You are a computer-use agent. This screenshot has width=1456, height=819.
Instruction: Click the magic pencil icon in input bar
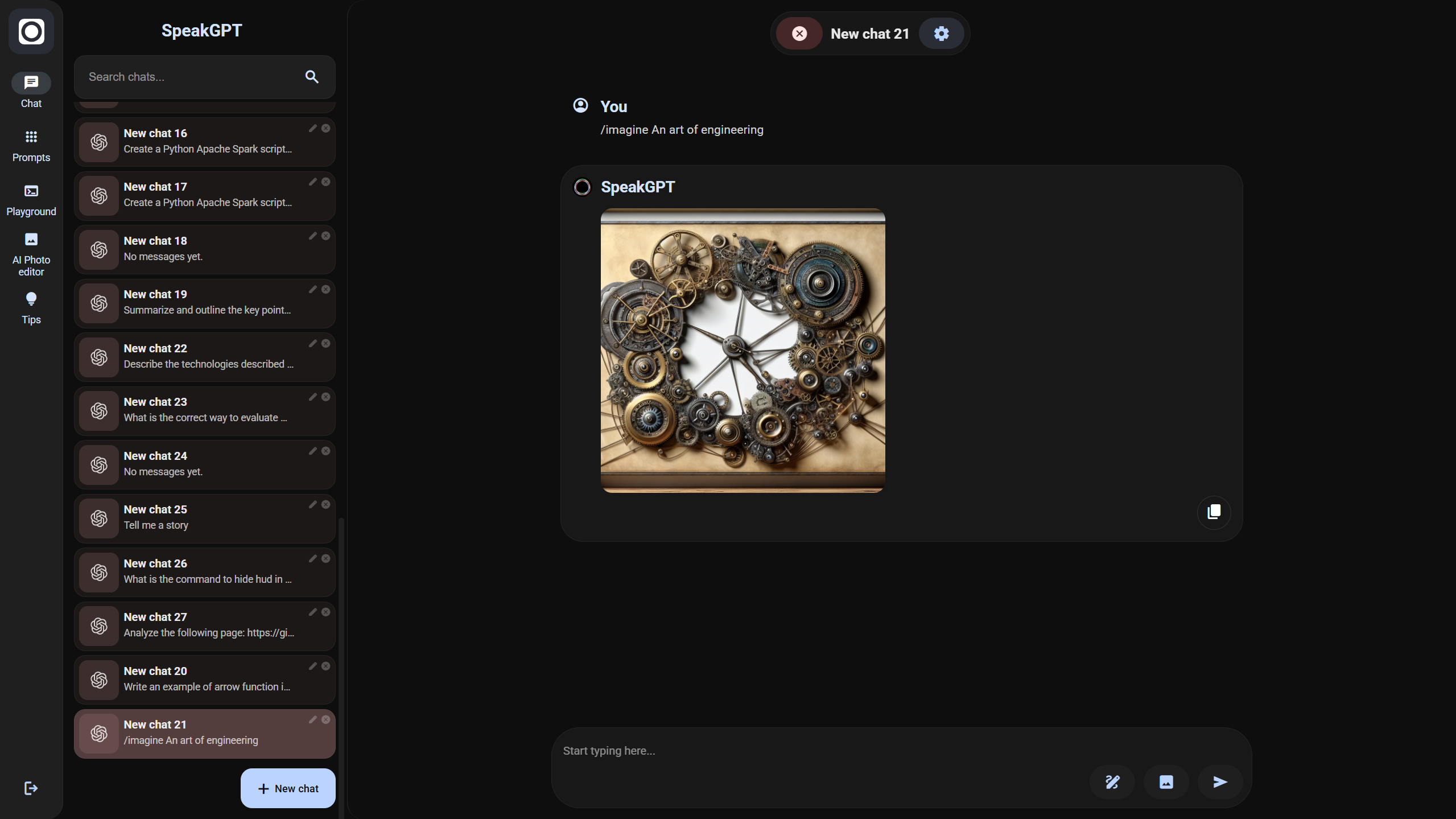tap(1112, 782)
